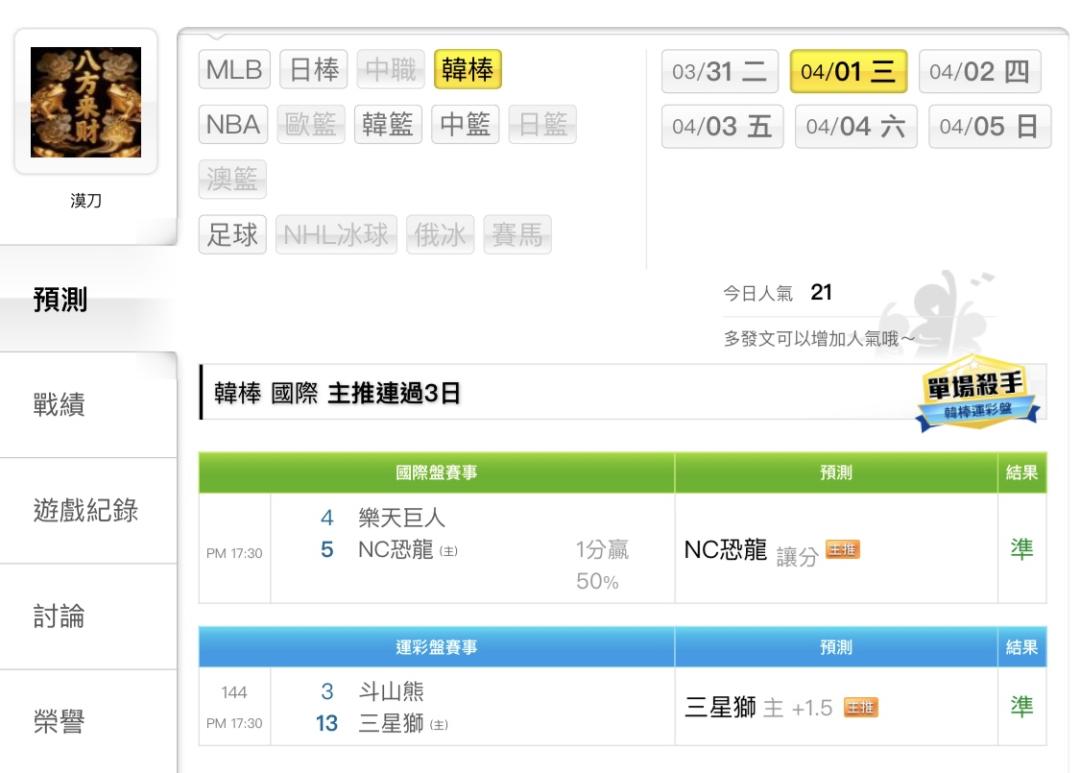Image resolution: width=1080 pixels, height=773 pixels.
Task: Open the 榮譽 sidebar tab
Action: [x=60, y=721]
